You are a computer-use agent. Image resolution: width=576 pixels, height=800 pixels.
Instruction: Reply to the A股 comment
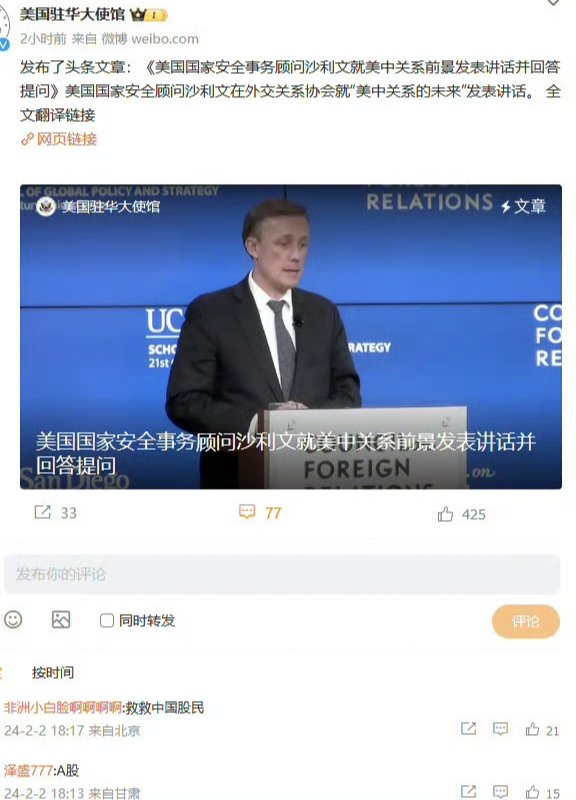[500, 791]
